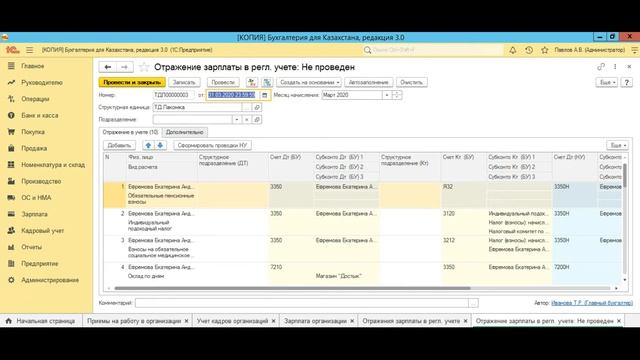640x360 pixels.
Task: Open Руководителю section
Action: [42, 82]
